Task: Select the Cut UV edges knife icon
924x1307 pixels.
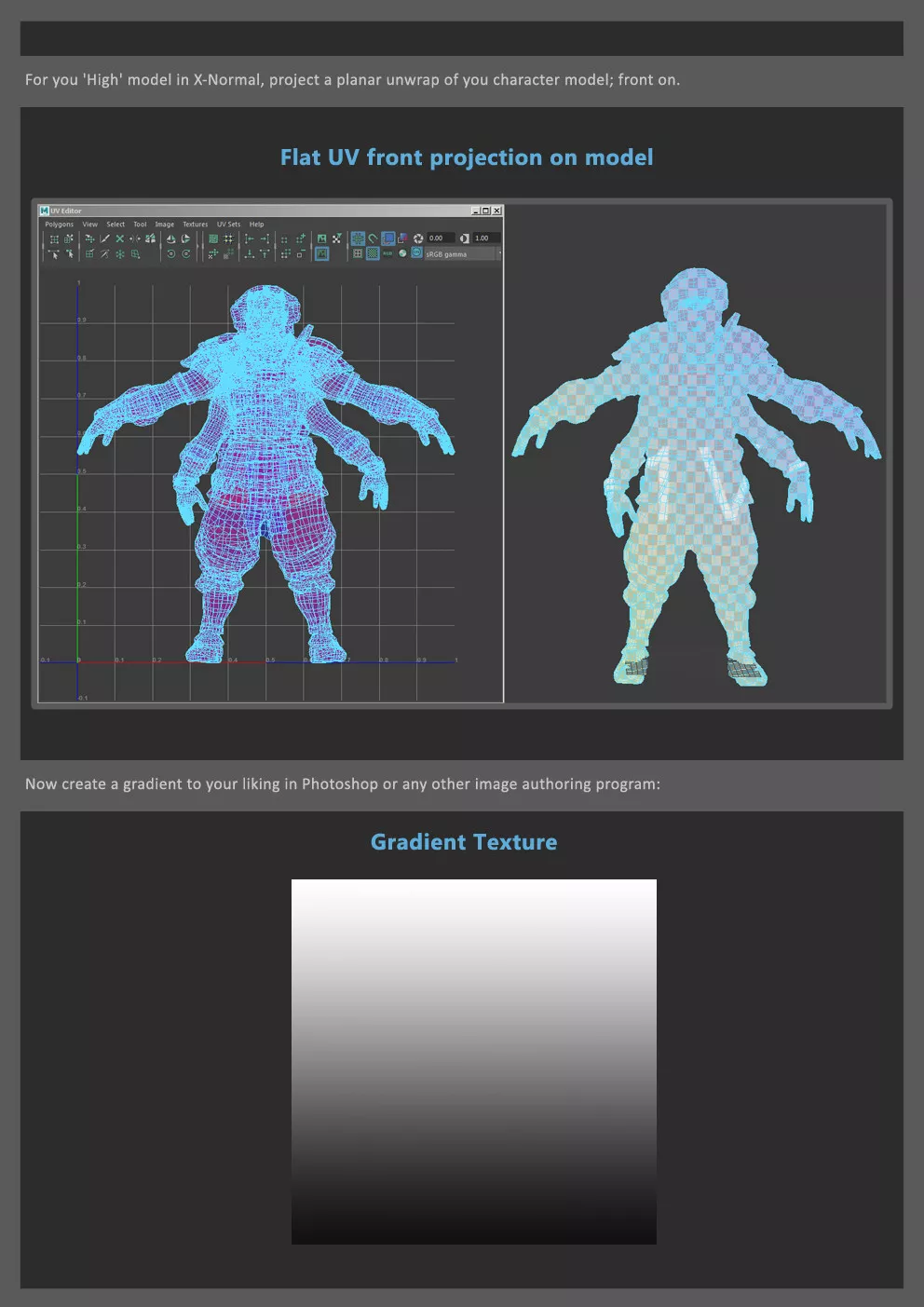Action: (105, 239)
